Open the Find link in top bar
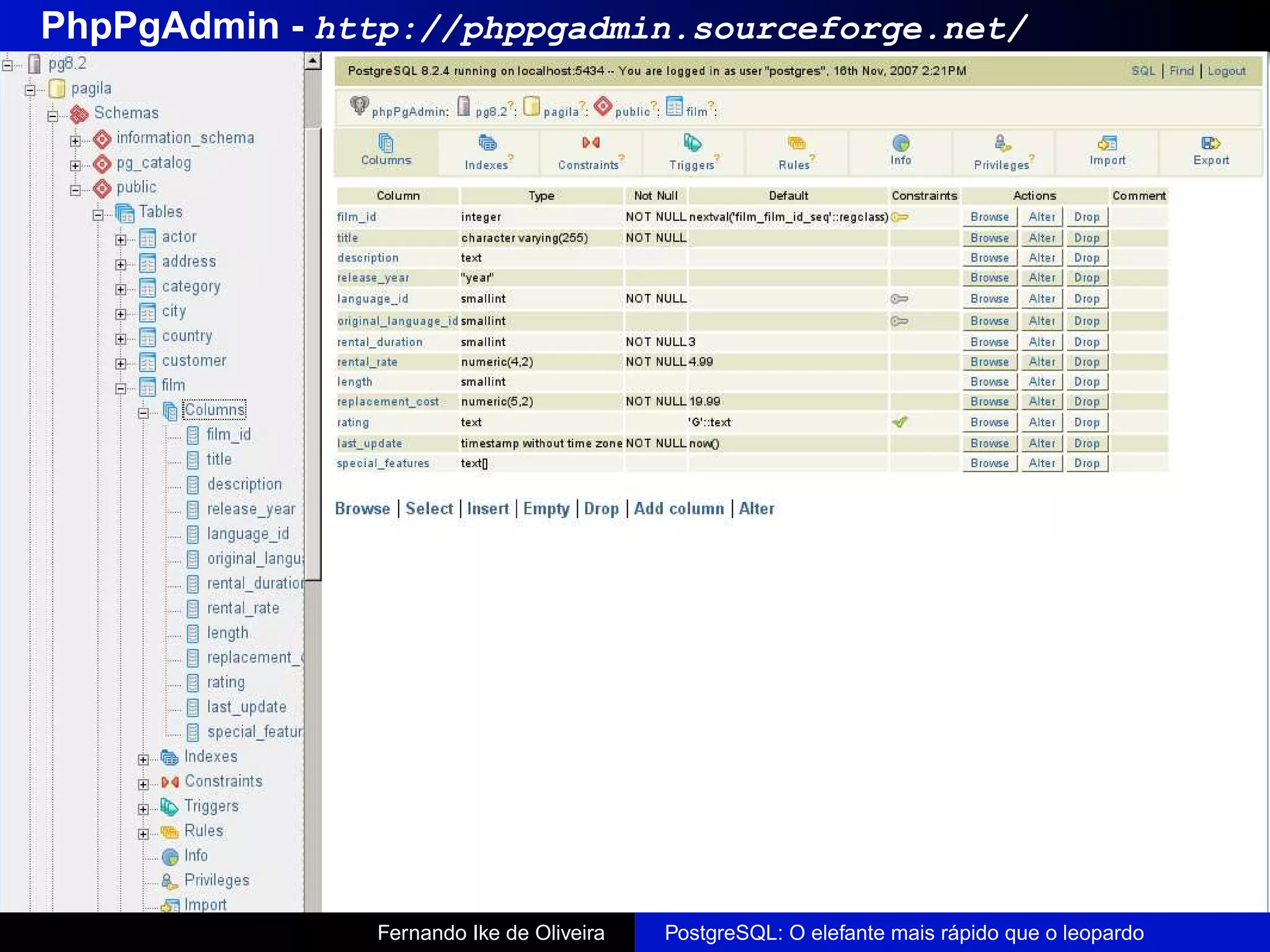 1181,71
